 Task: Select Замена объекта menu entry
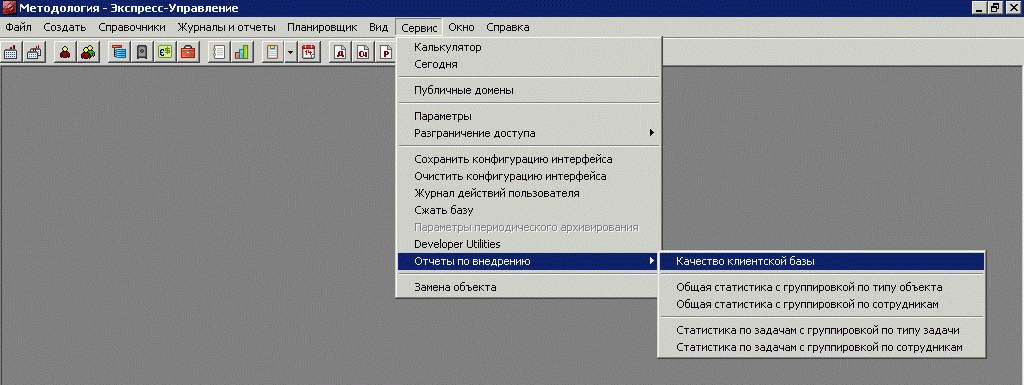[529, 287]
